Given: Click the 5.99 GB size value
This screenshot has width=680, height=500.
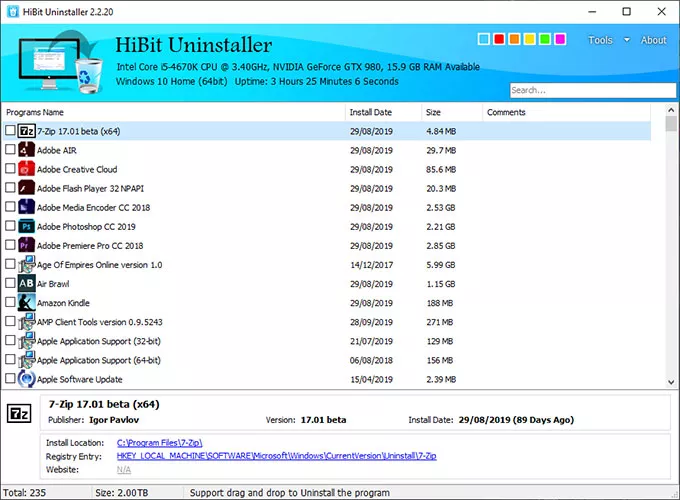Looking at the screenshot, I should (441, 265).
